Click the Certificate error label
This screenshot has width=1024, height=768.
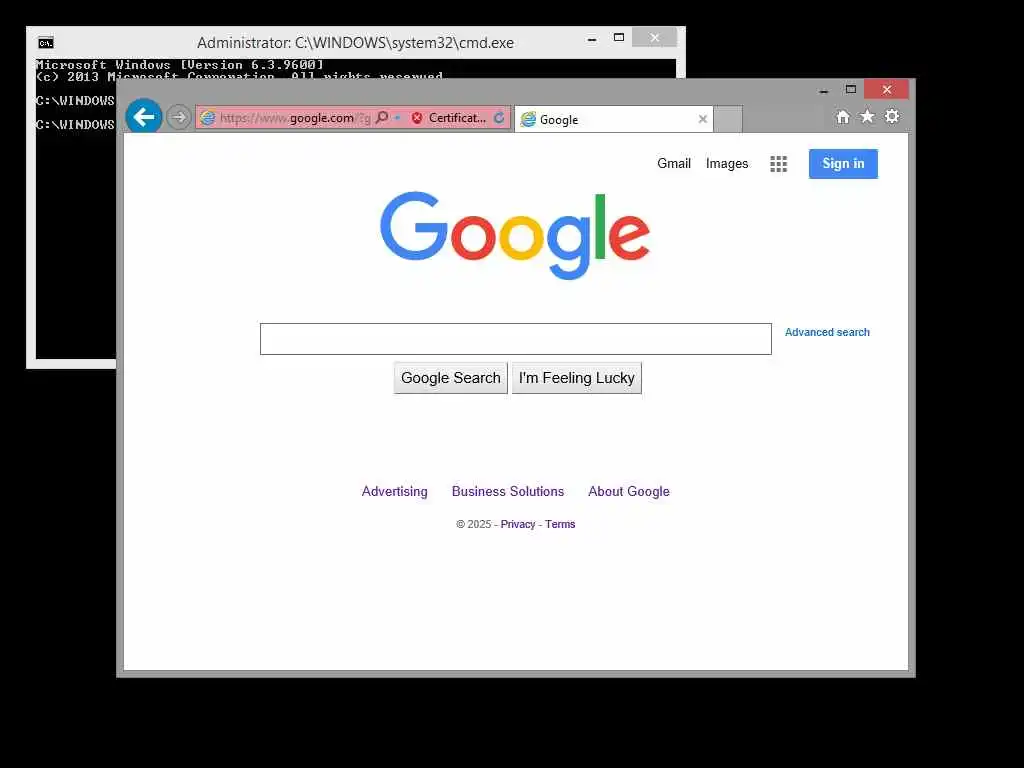point(457,118)
